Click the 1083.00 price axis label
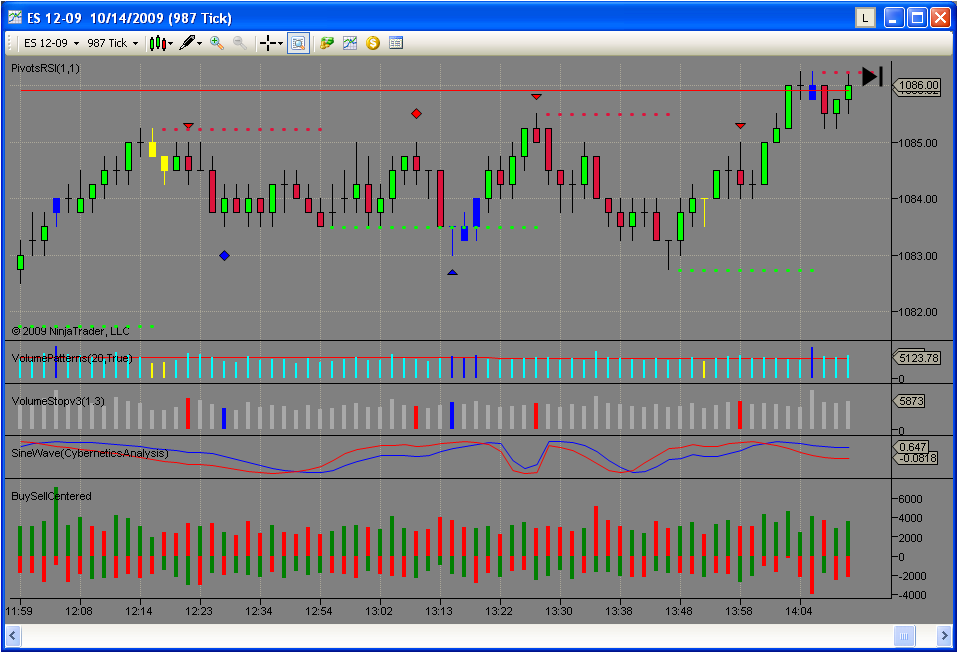The height and width of the screenshot is (653, 958). click(x=917, y=256)
